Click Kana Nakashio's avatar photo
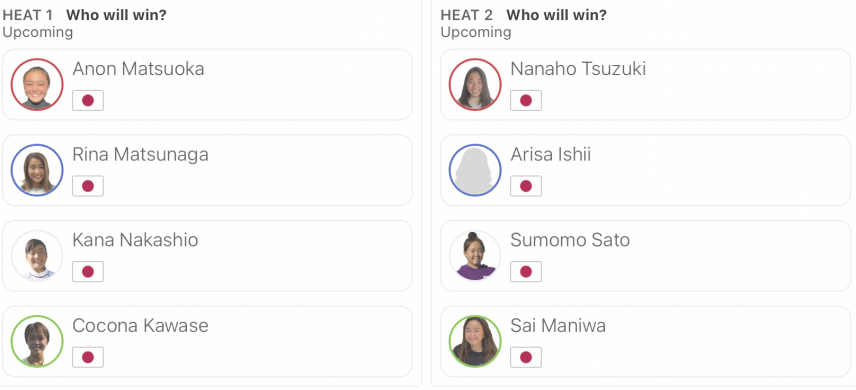 tap(37, 256)
